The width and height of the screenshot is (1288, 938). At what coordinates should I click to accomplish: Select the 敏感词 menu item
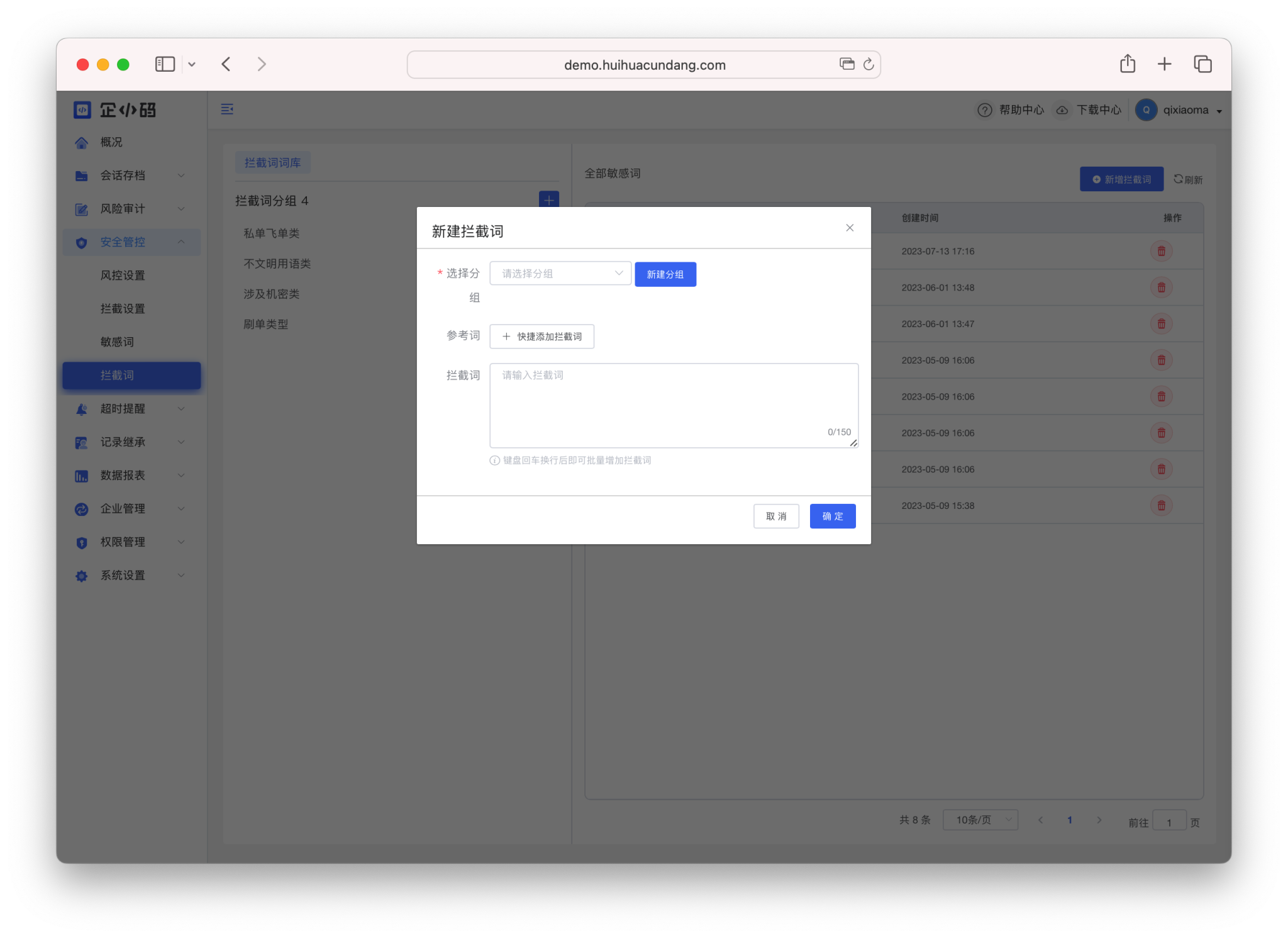pyautogui.click(x=117, y=342)
